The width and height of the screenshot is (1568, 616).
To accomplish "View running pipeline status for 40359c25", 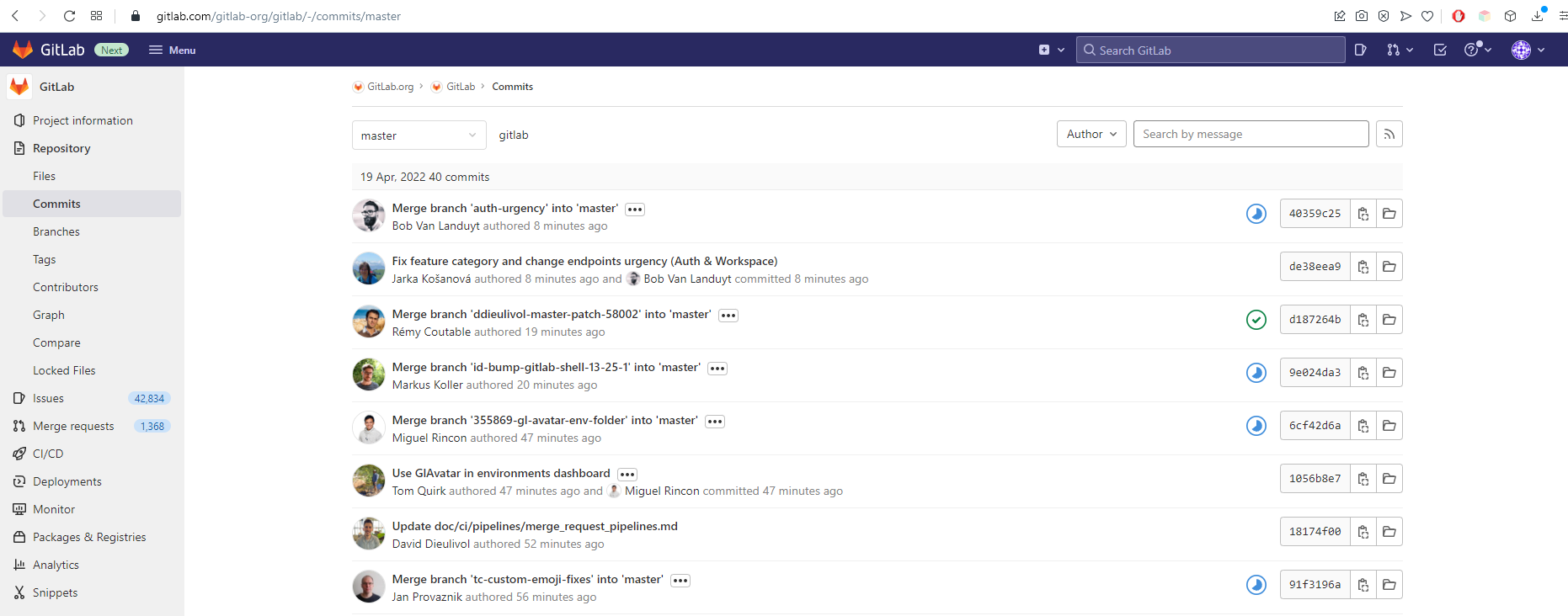I will pos(1256,214).
